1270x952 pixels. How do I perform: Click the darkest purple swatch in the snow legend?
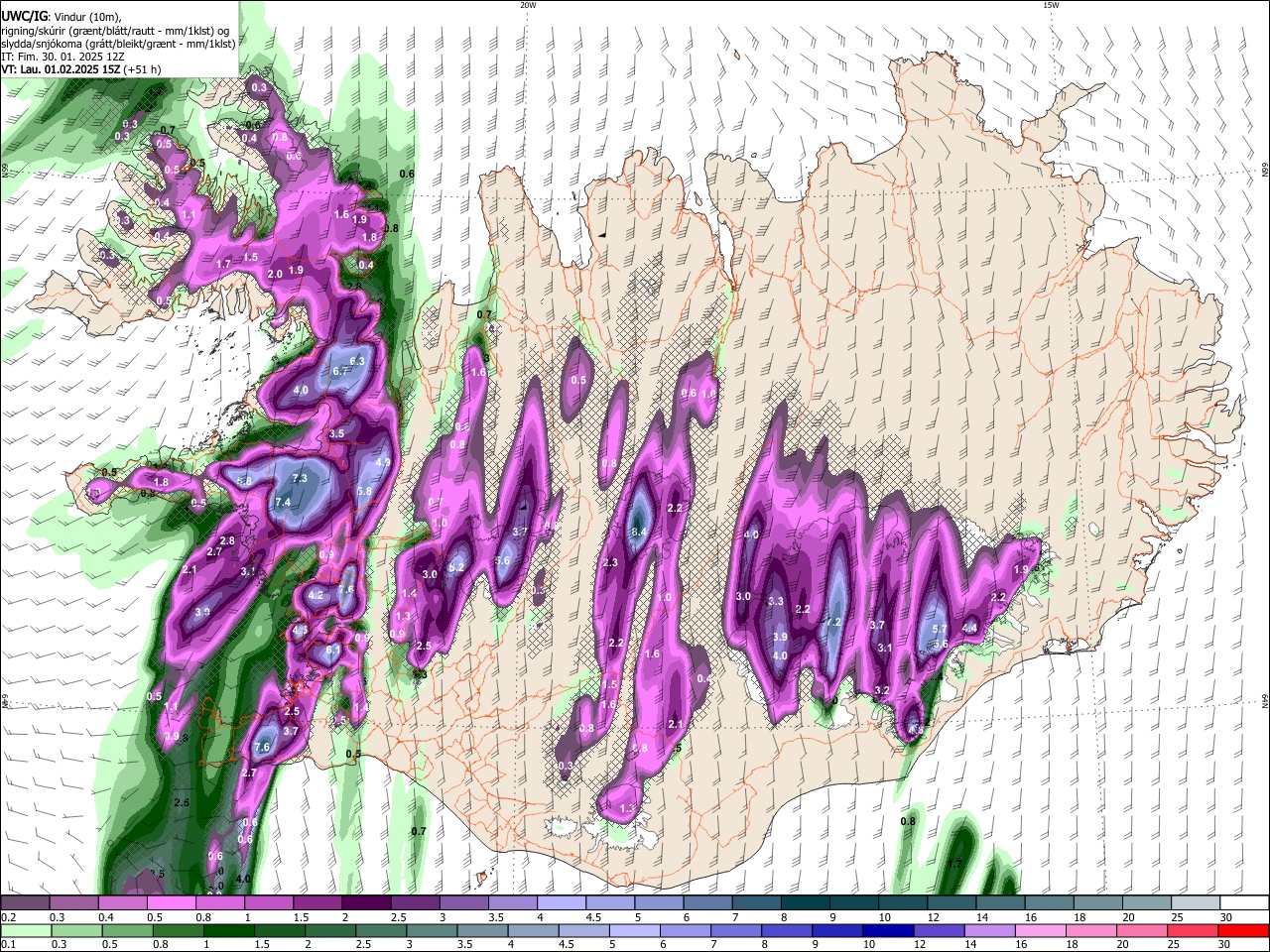pyautogui.click(x=366, y=903)
